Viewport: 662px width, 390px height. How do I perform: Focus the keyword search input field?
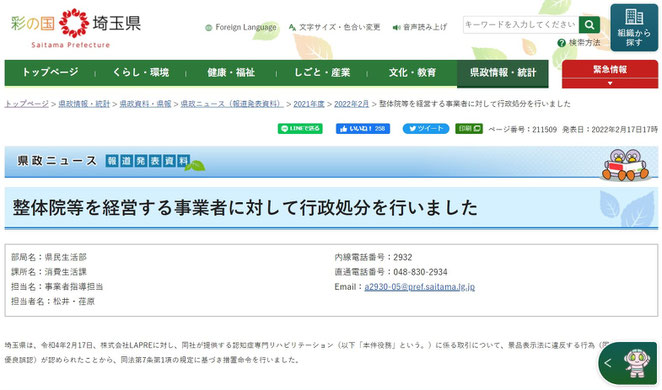click(521, 25)
